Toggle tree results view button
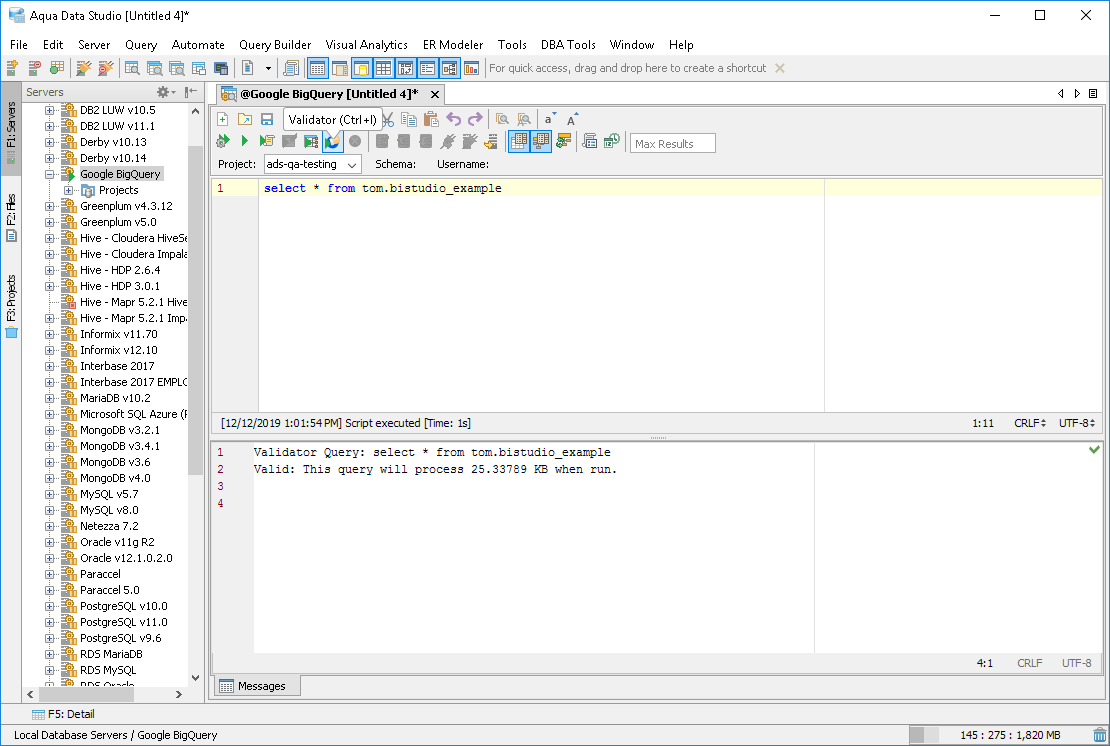The image size is (1110, 746). tap(541, 142)
